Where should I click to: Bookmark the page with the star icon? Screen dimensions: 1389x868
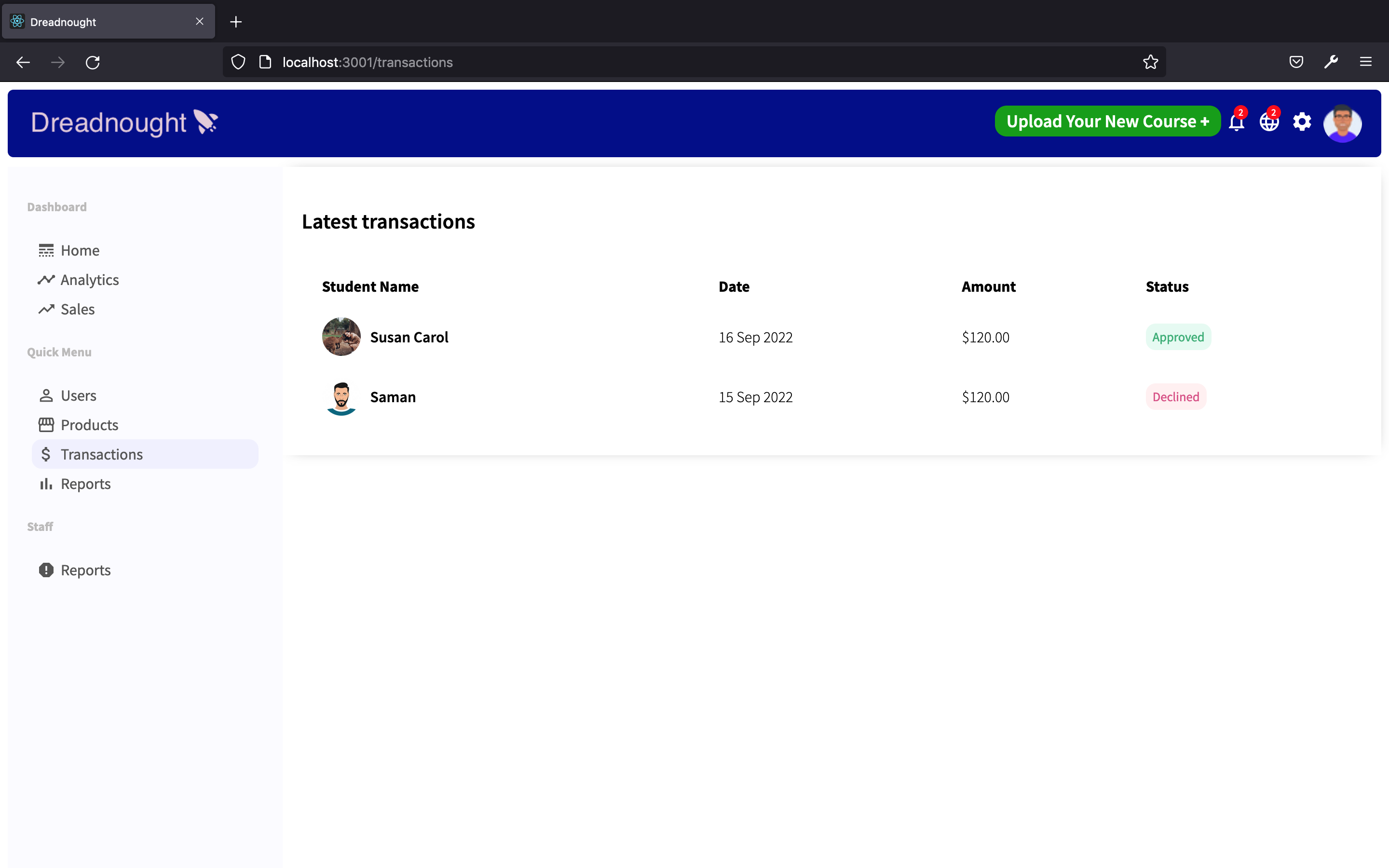click(1150, 62)
